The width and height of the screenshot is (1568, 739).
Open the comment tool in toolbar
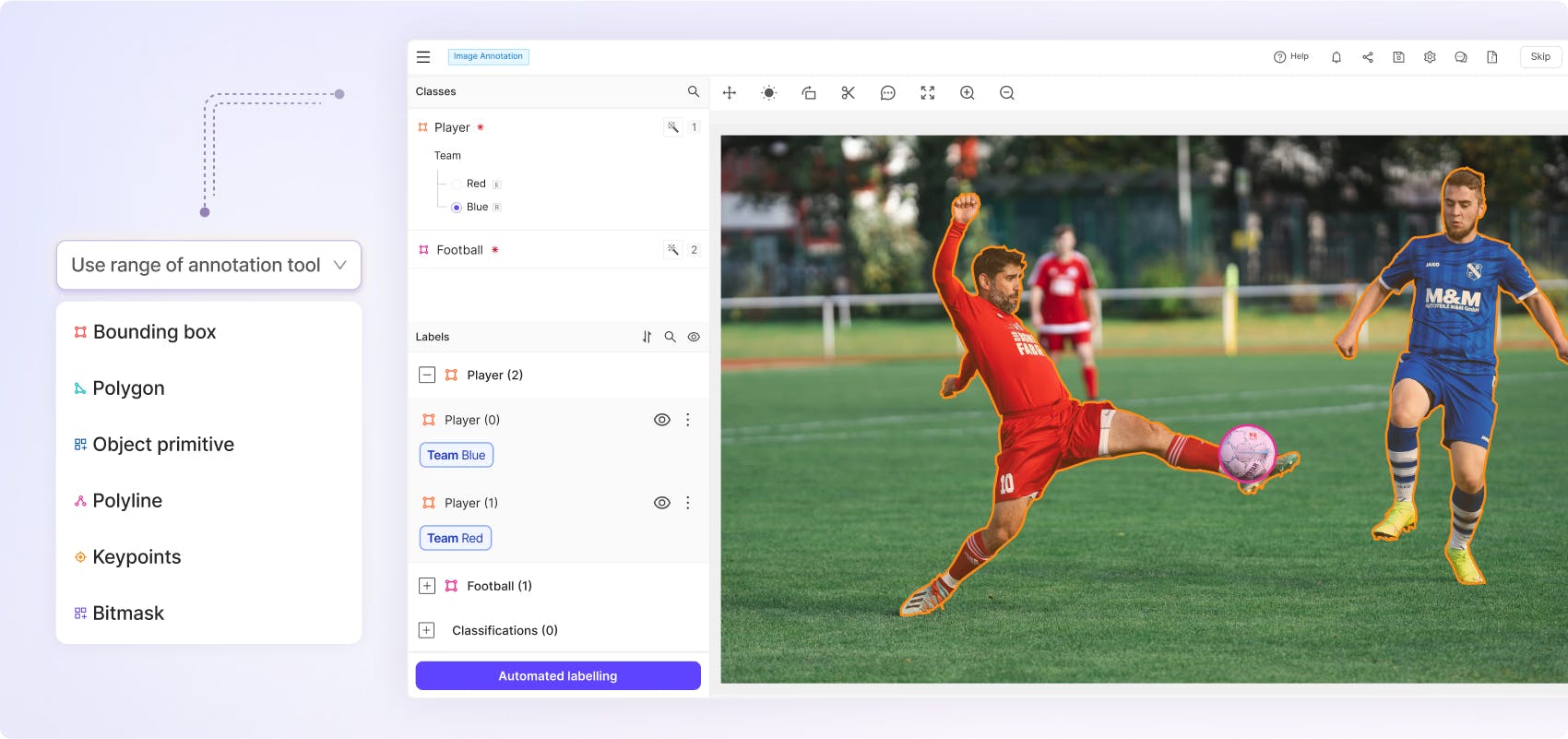coord(887,92)
